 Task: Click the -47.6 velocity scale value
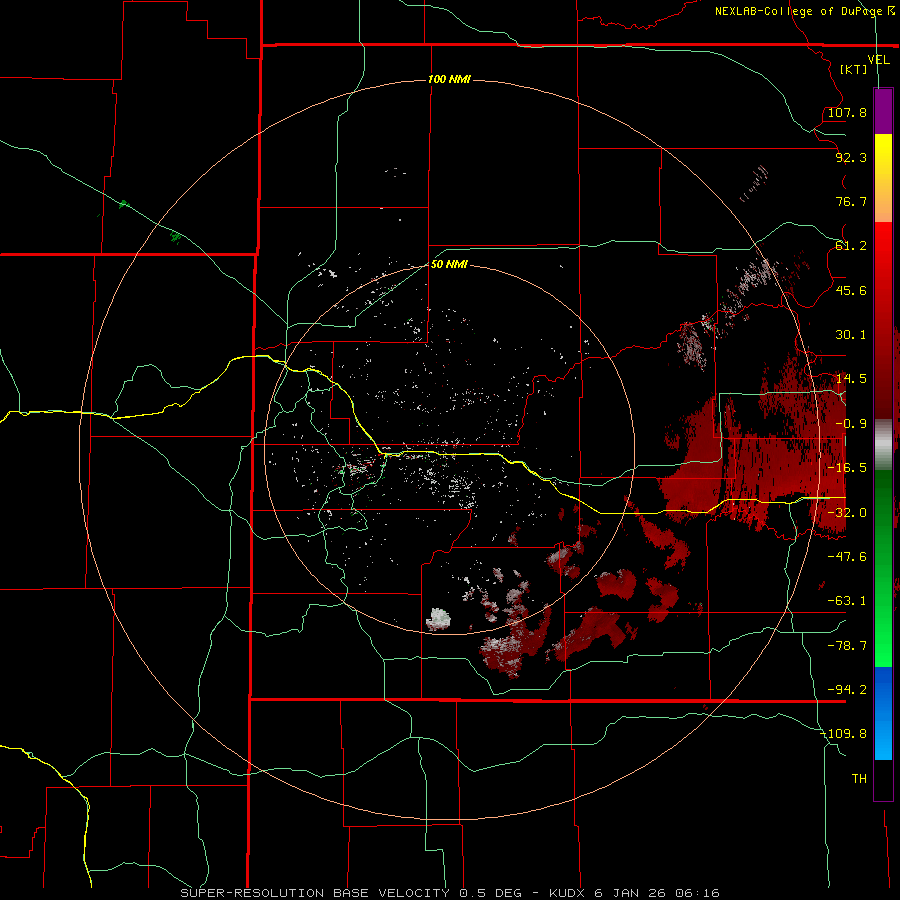[847, 557]
